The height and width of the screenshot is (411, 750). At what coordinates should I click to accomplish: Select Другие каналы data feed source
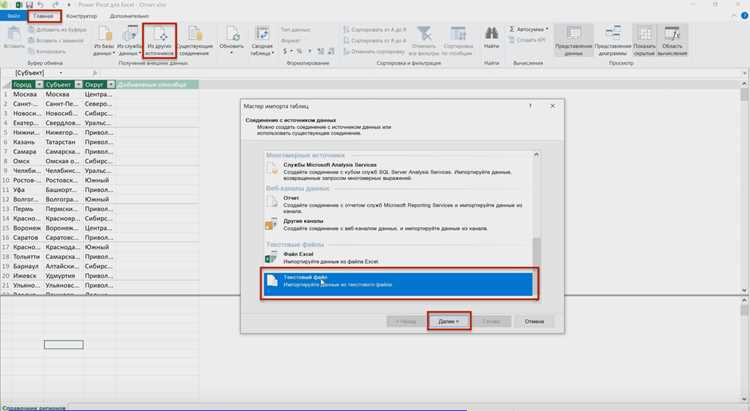click(x=400, y=225)
